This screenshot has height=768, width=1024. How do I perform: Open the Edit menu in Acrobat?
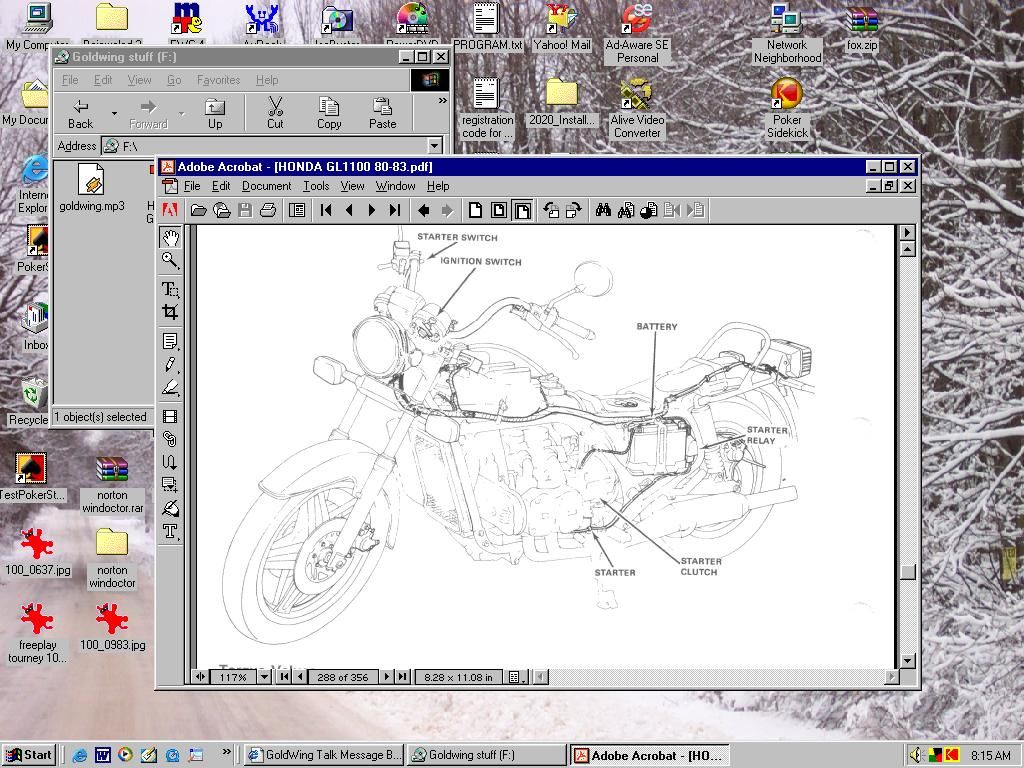coord(221,186)
